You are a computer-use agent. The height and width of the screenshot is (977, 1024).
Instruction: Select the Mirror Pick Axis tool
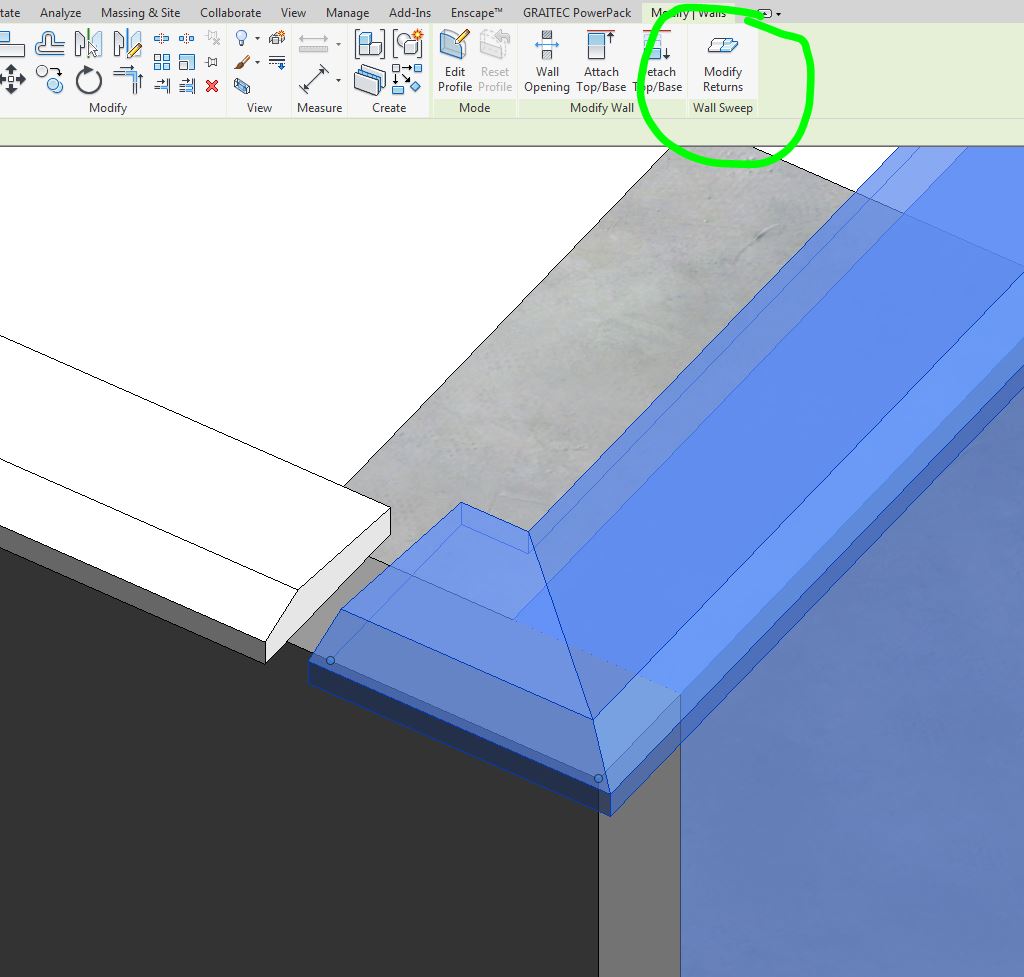click(x=90, y=43)
